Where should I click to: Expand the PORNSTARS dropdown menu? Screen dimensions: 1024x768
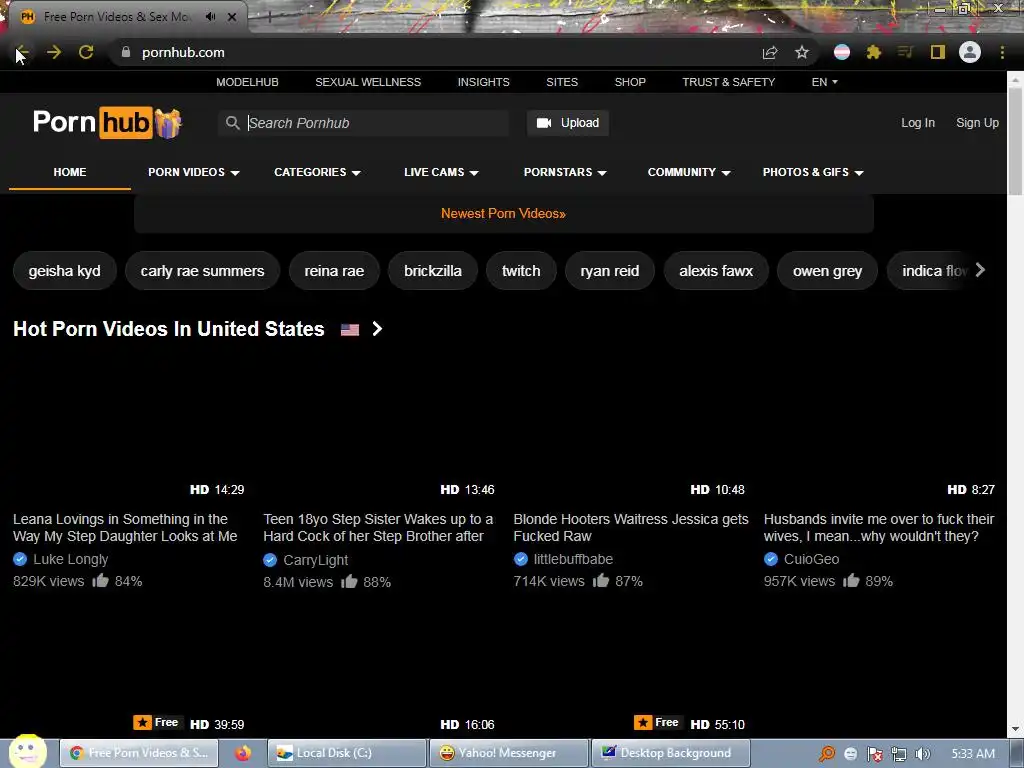(x=565, y=172)
